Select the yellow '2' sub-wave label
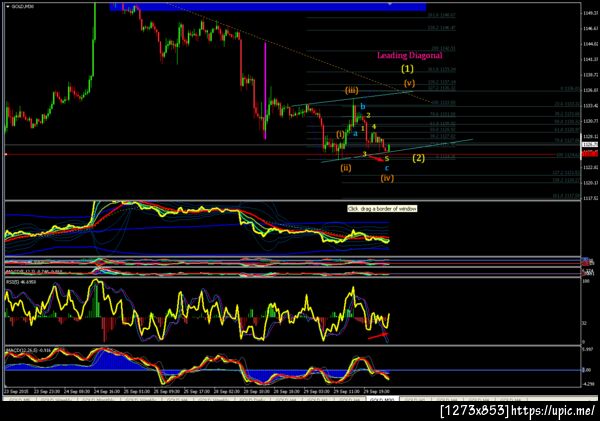600x421 pixels. (368, 115)
